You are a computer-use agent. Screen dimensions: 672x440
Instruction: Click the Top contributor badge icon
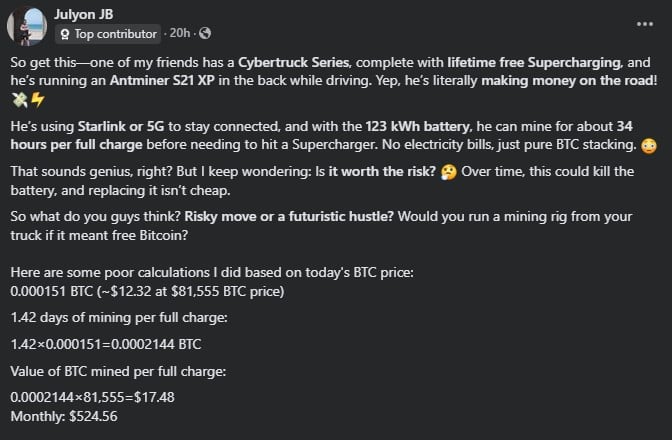[x=64, y=34]
